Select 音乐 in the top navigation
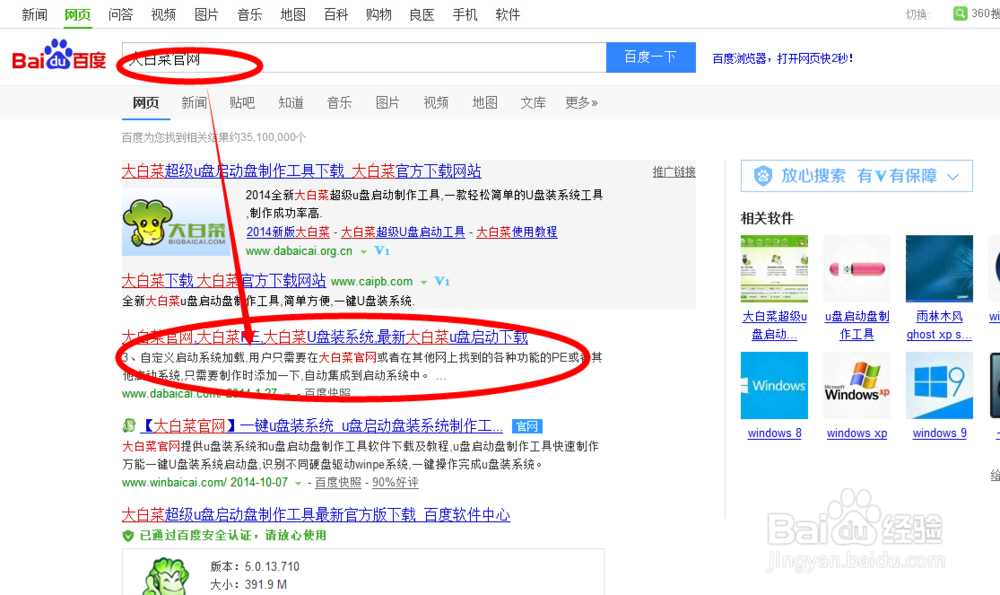Viewport: 1000px width, 595px height. [249, 14]
